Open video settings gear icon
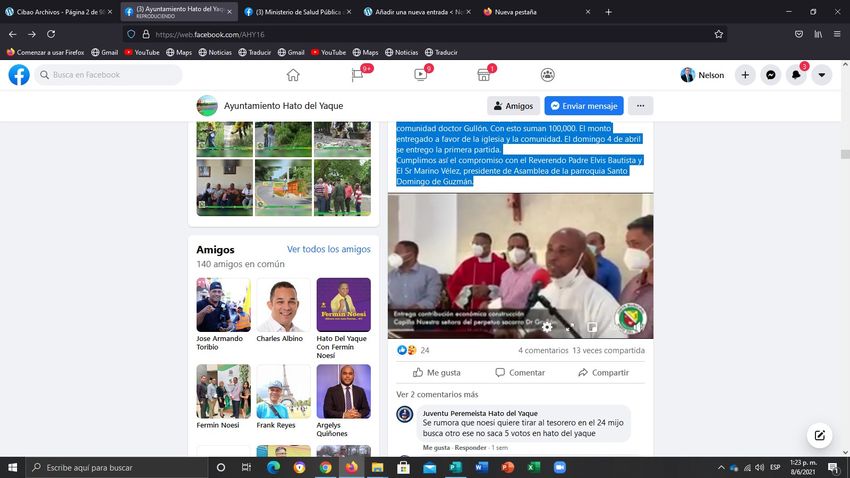 click(x=547, y=327)
